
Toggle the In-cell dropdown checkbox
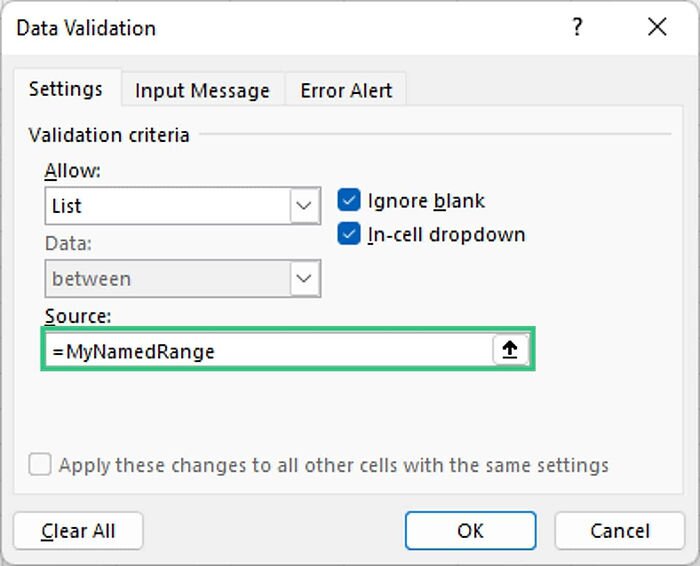[x=349, y=235]
